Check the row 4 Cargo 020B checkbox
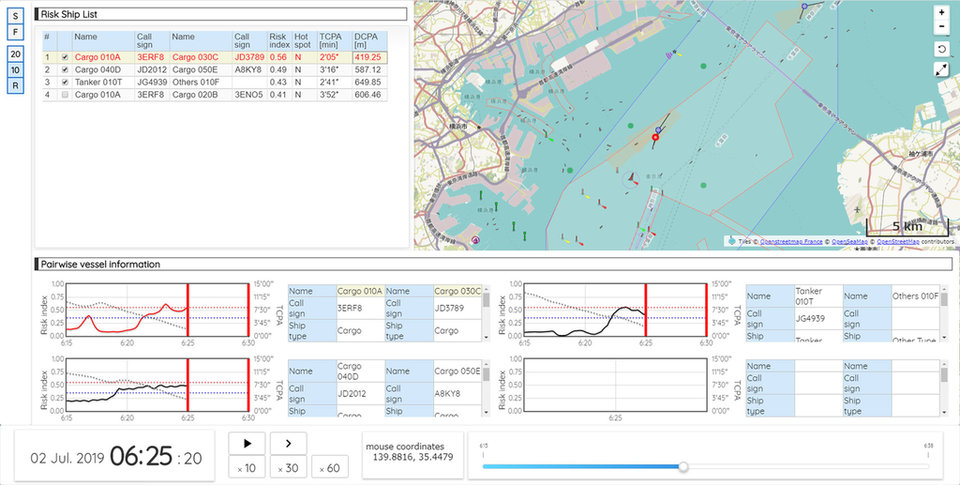960x485 pixels. click(x=65, y=95)
